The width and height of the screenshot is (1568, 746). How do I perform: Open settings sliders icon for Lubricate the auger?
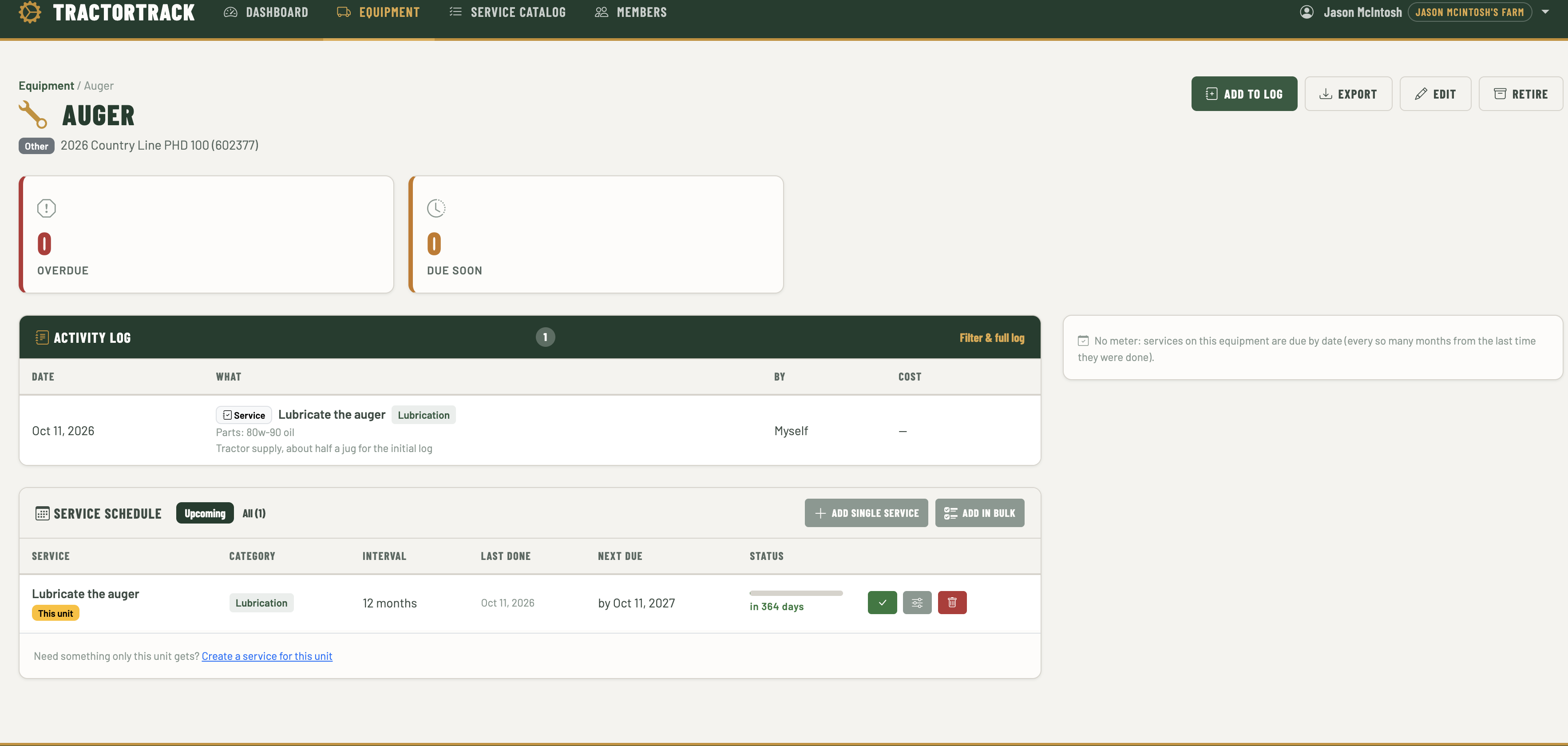(x=917, y=602)
